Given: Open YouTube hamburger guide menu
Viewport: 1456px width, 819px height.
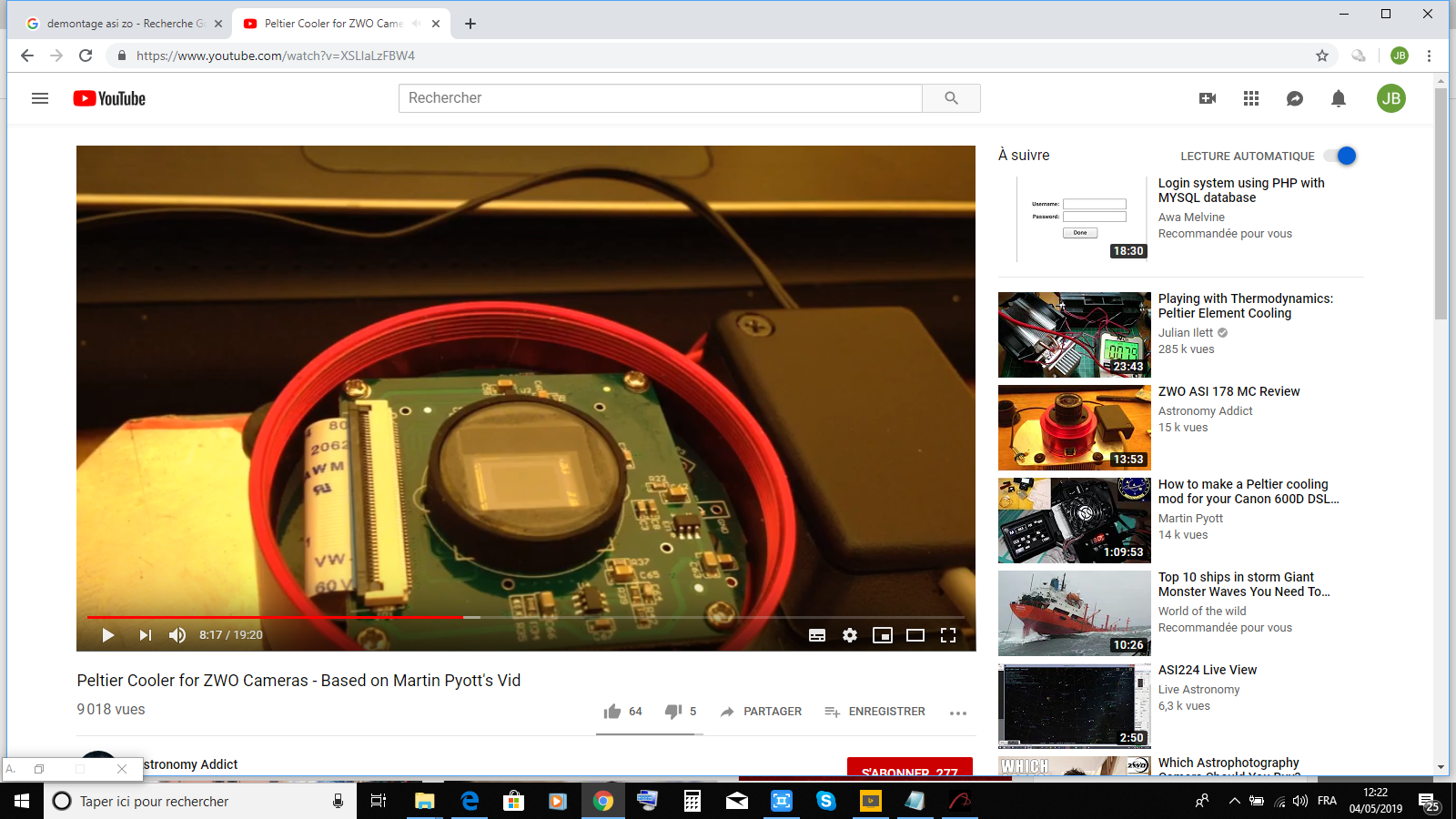Looking at the screenshot, I should 40,98.
